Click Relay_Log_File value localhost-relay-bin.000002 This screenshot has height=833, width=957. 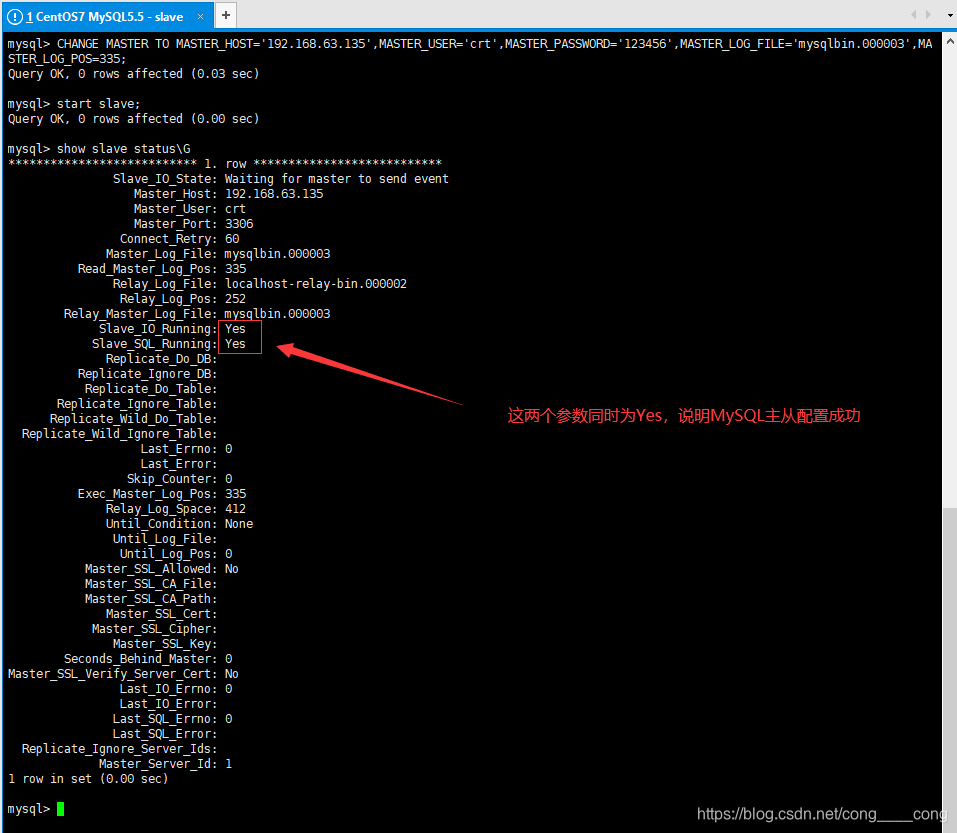click(316, 284)
